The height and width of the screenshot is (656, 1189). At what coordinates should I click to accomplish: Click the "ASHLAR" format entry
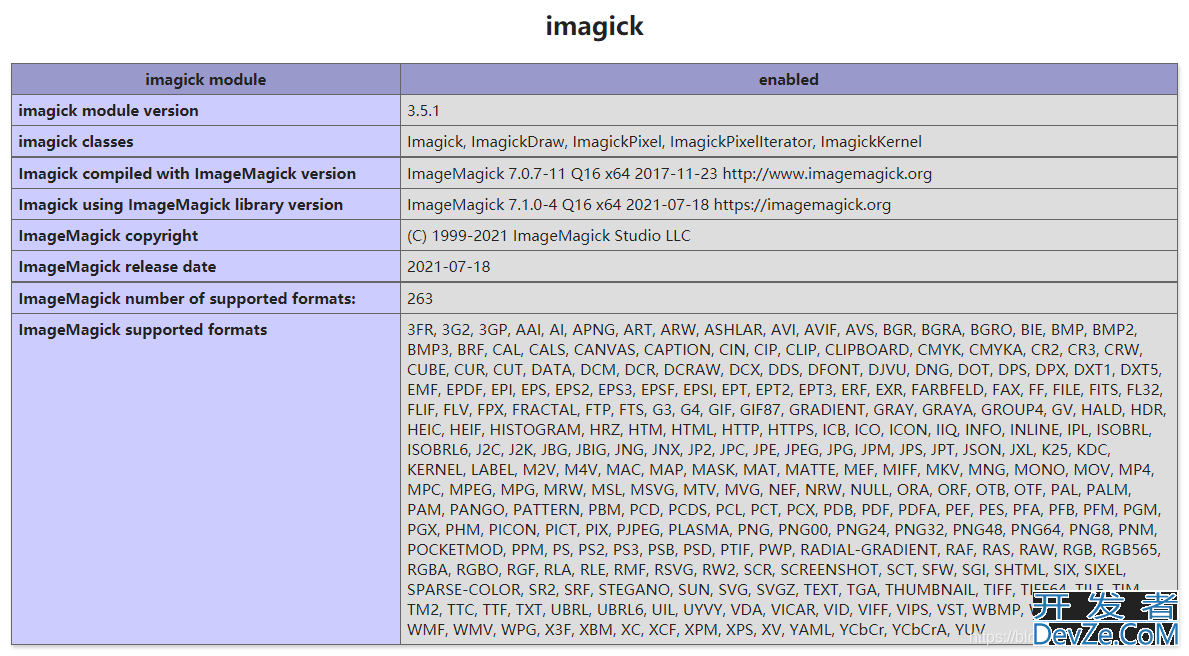(x=733, y=330)
